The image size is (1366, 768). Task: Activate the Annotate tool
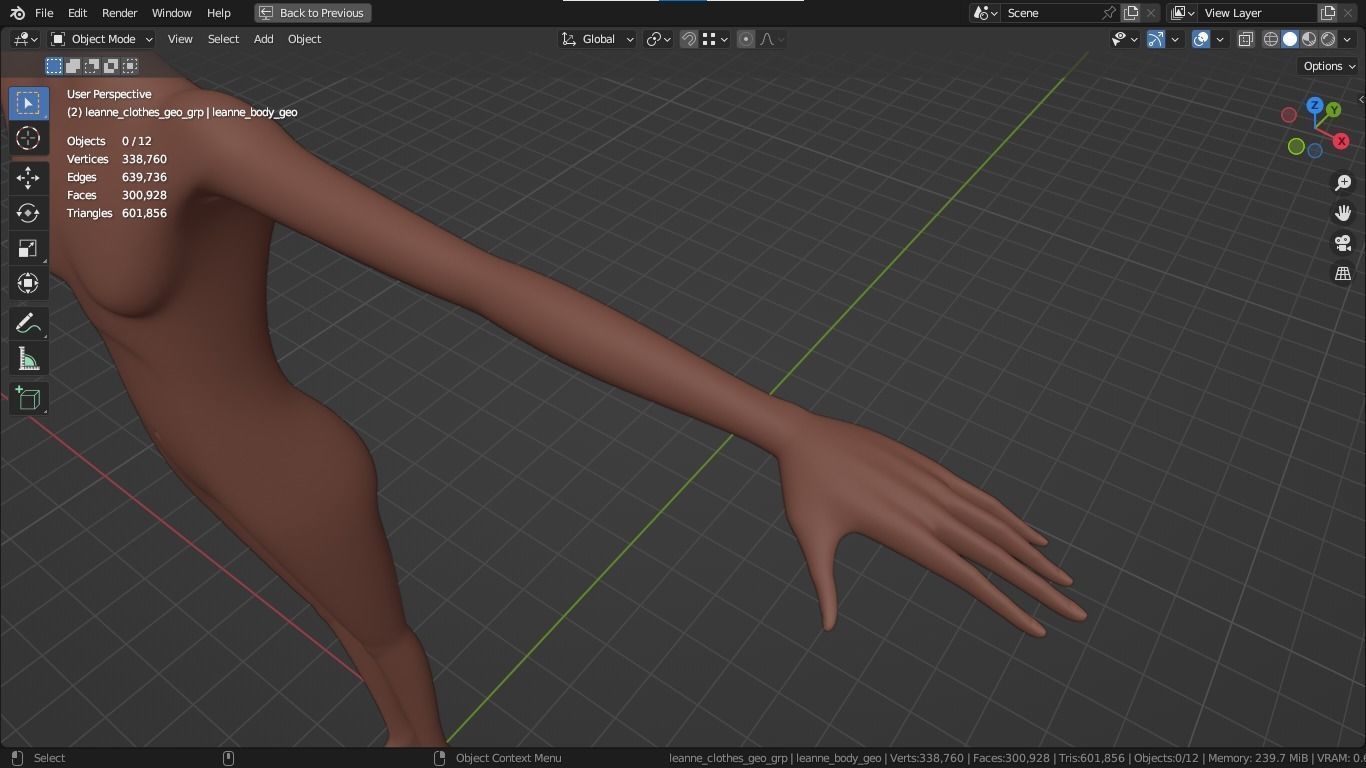[28, 323]
